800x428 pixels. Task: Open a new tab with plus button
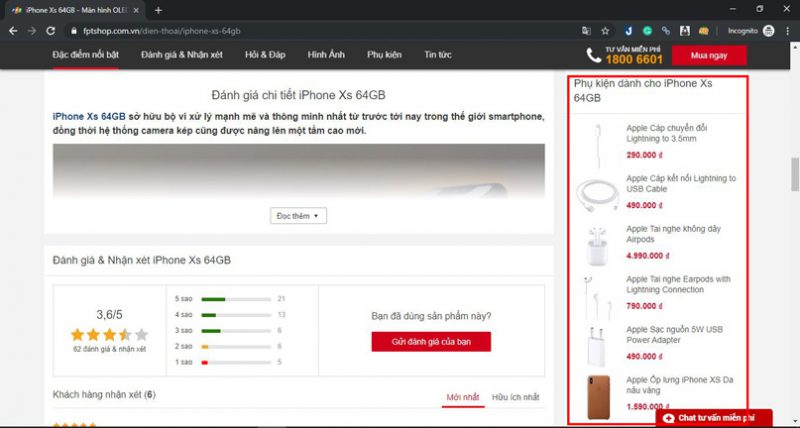(158, 10)
